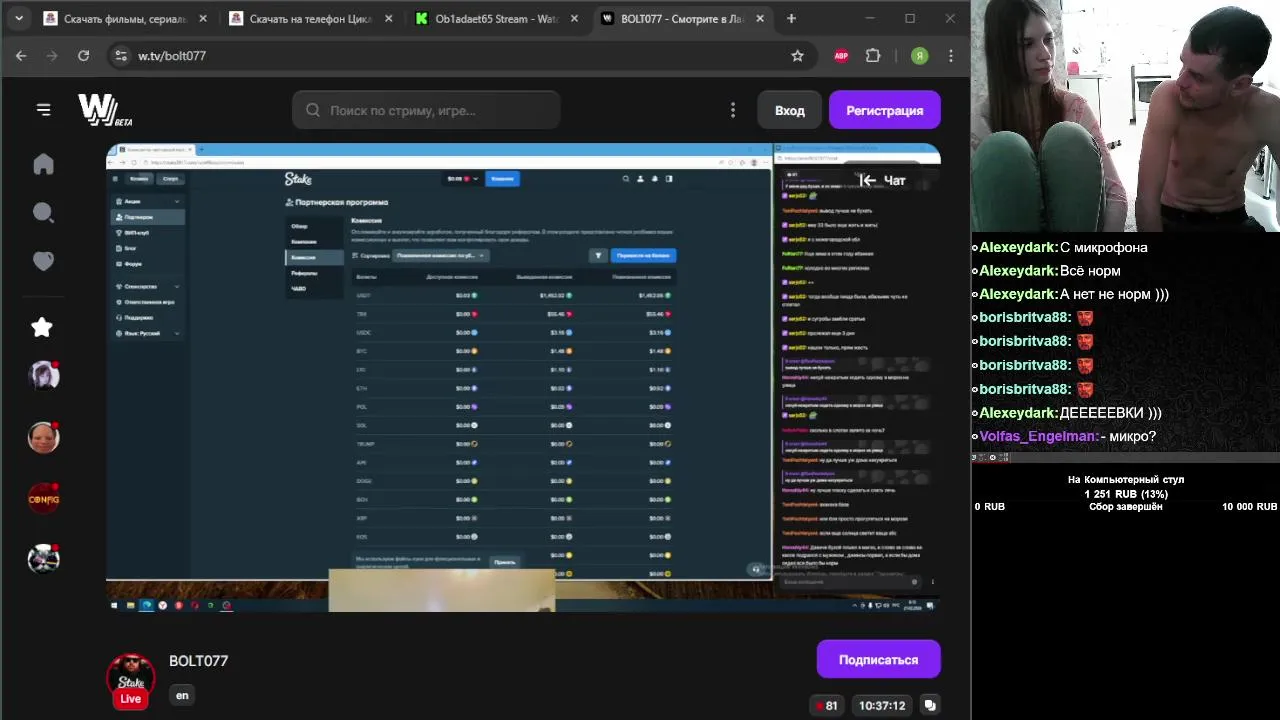Close the Скачать фильмы tab
Viewport: 1280px width, 720px height.
203,18
